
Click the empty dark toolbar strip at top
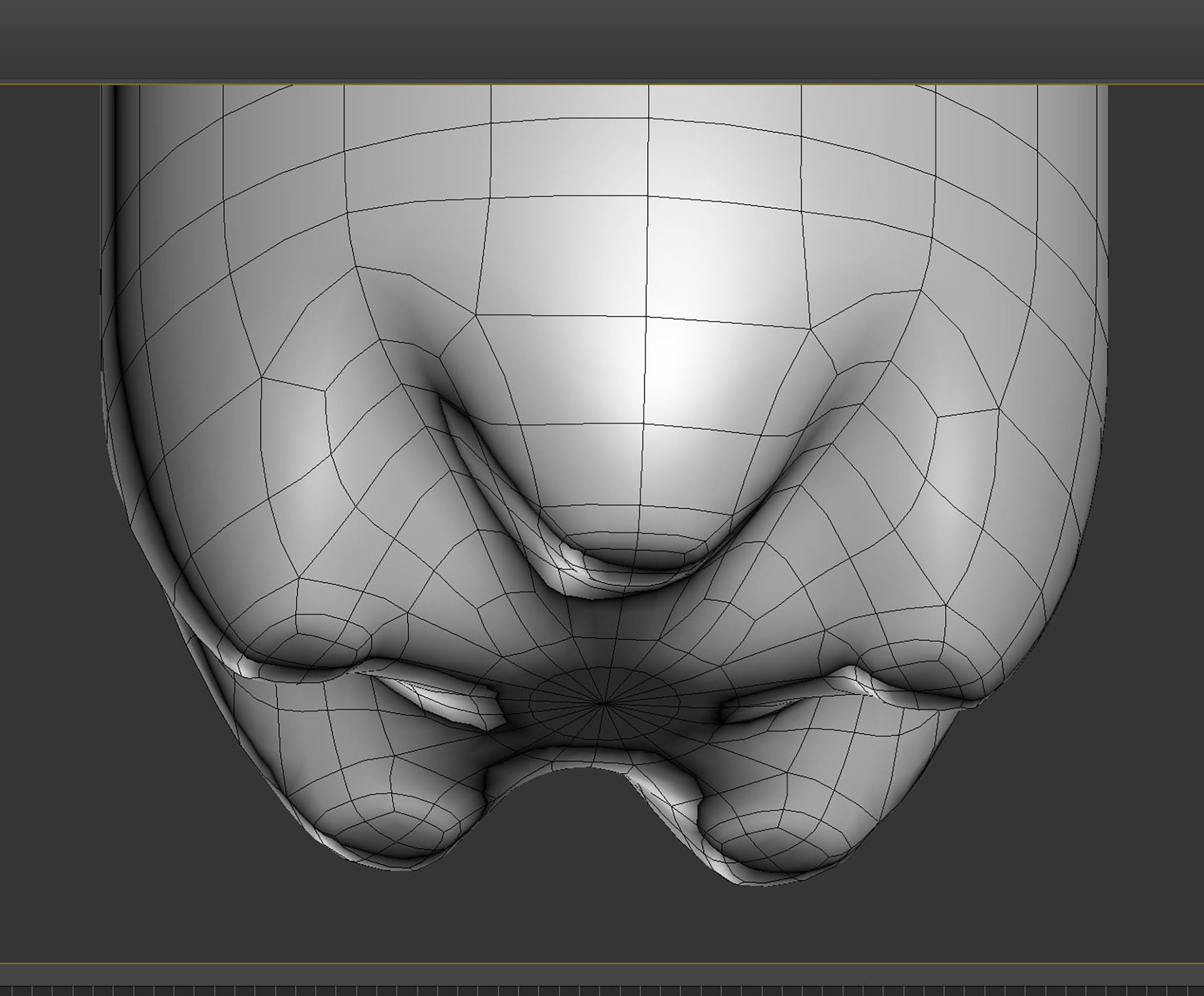(x=602, y=40)
